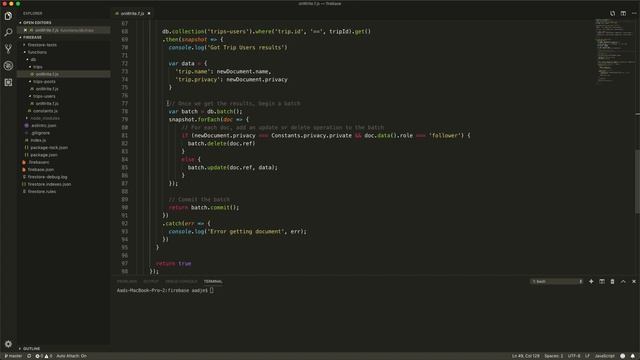The height and width of the screenshot is (360, 640).
Task: Click the master branch indicator
Action: point(13,356)
